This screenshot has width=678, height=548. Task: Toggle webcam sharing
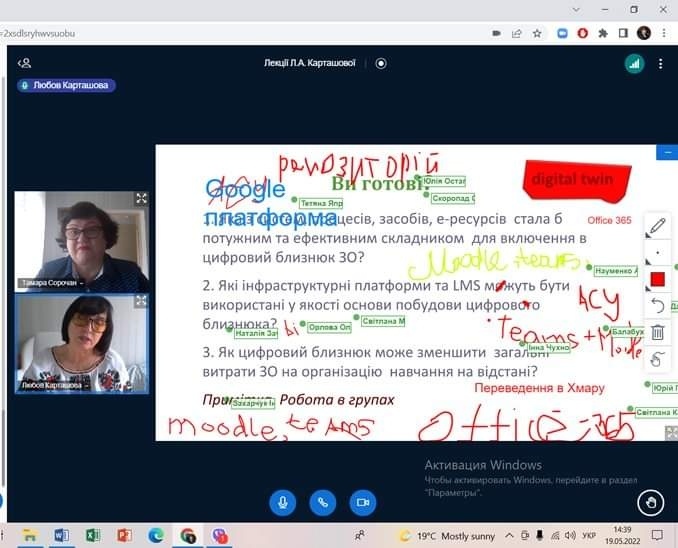tap(362, 502)
